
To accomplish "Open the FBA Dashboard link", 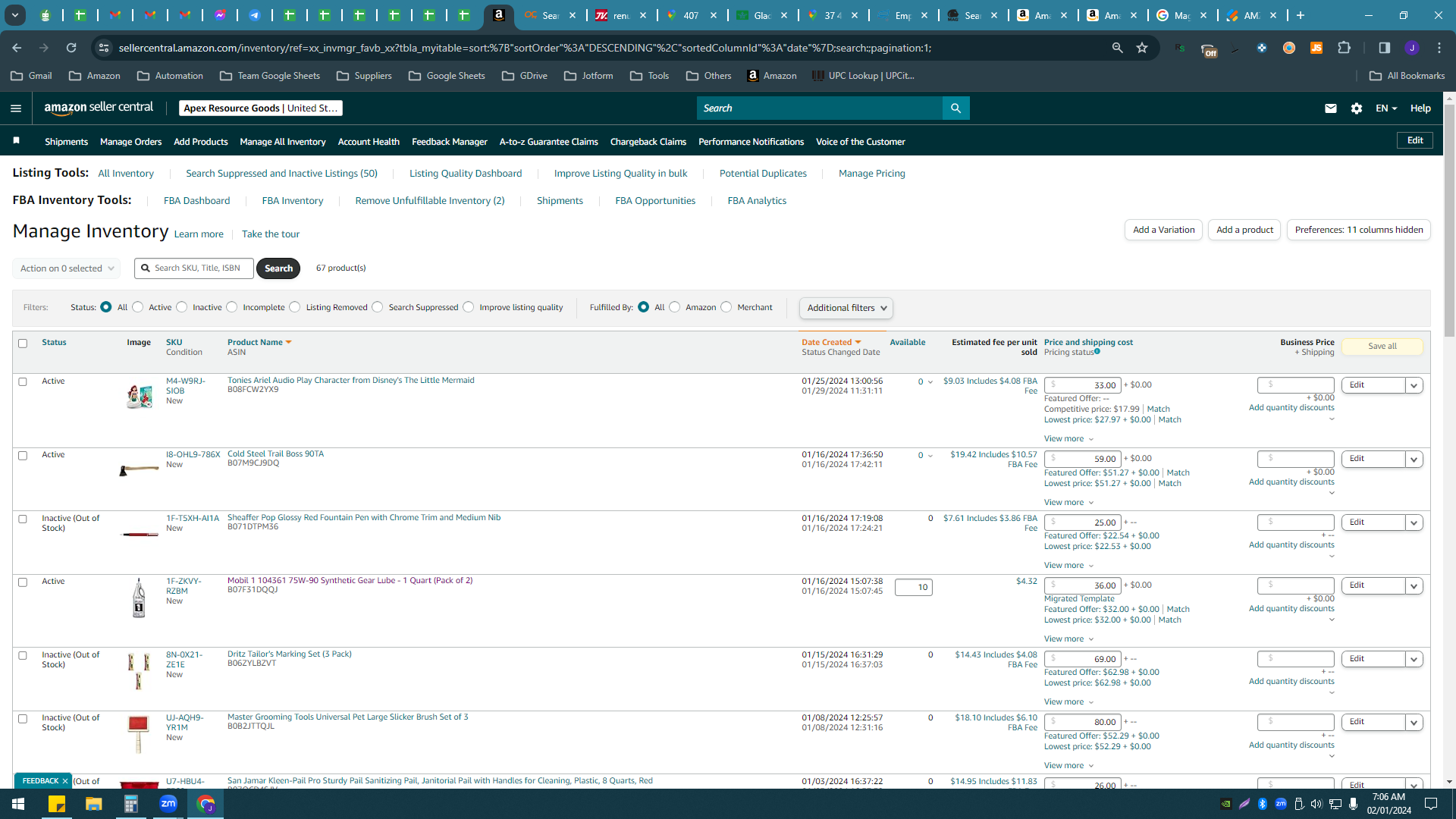I will (x=197, y=201).
